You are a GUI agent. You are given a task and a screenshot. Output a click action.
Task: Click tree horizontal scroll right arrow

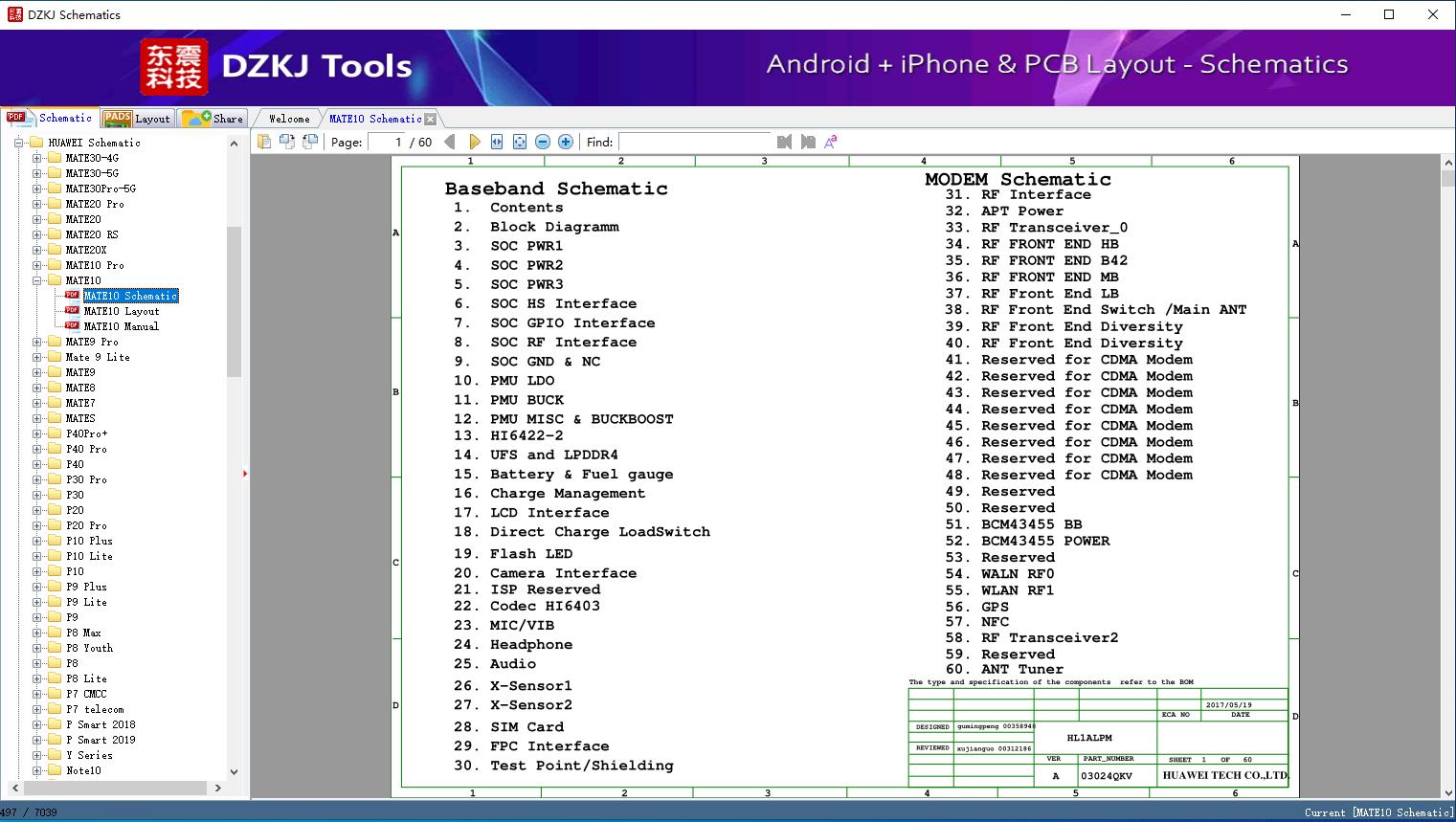[217, 788]
